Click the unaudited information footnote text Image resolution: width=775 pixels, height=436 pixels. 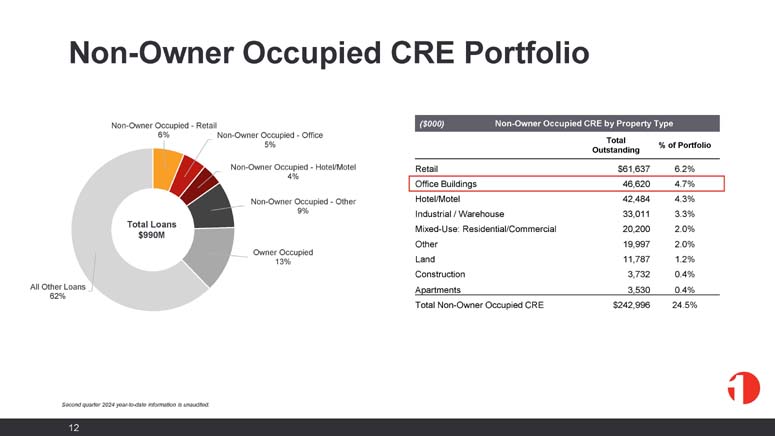(x=135, y=404)
